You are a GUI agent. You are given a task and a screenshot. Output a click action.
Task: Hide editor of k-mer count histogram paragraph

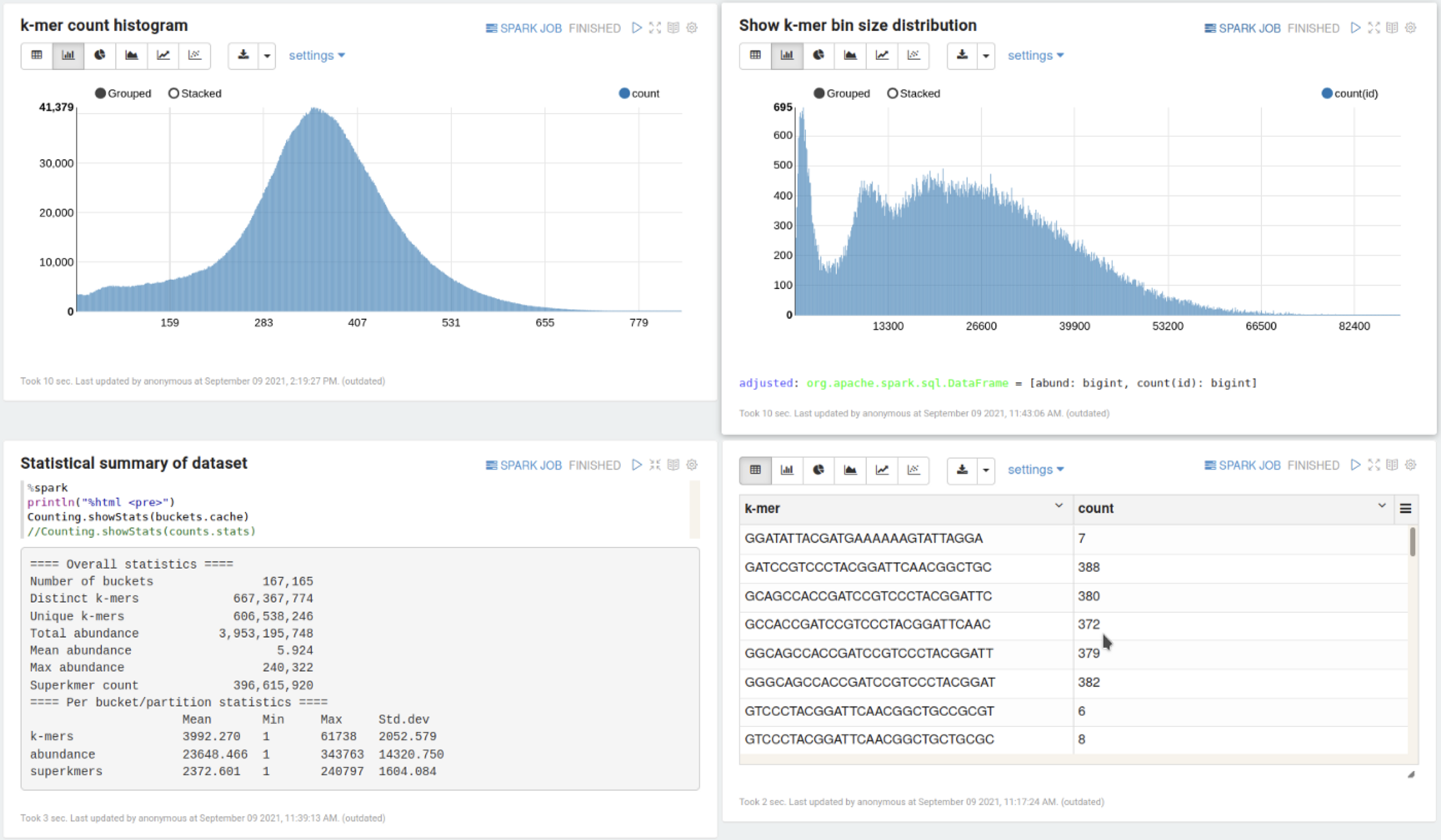[655, 28]
